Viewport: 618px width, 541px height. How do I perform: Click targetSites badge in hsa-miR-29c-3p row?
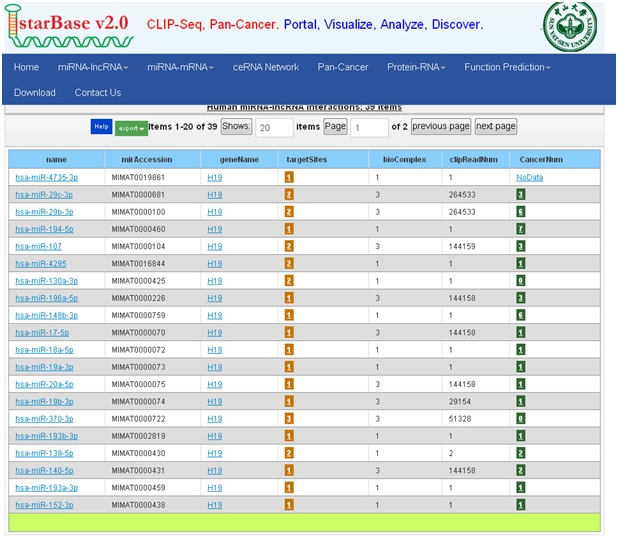click(289, 194)
